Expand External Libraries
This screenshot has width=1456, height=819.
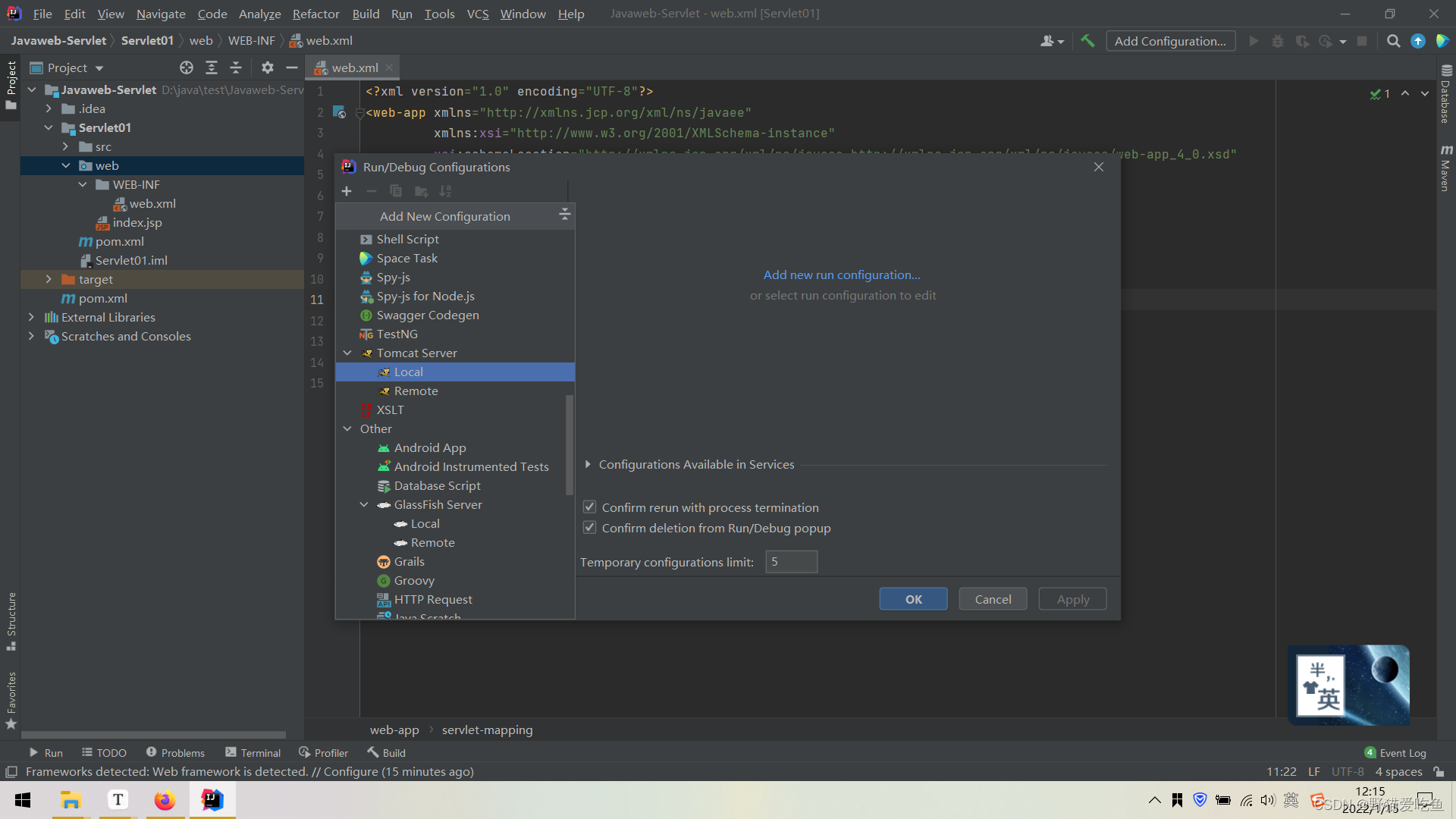click(x=31, y=317)
